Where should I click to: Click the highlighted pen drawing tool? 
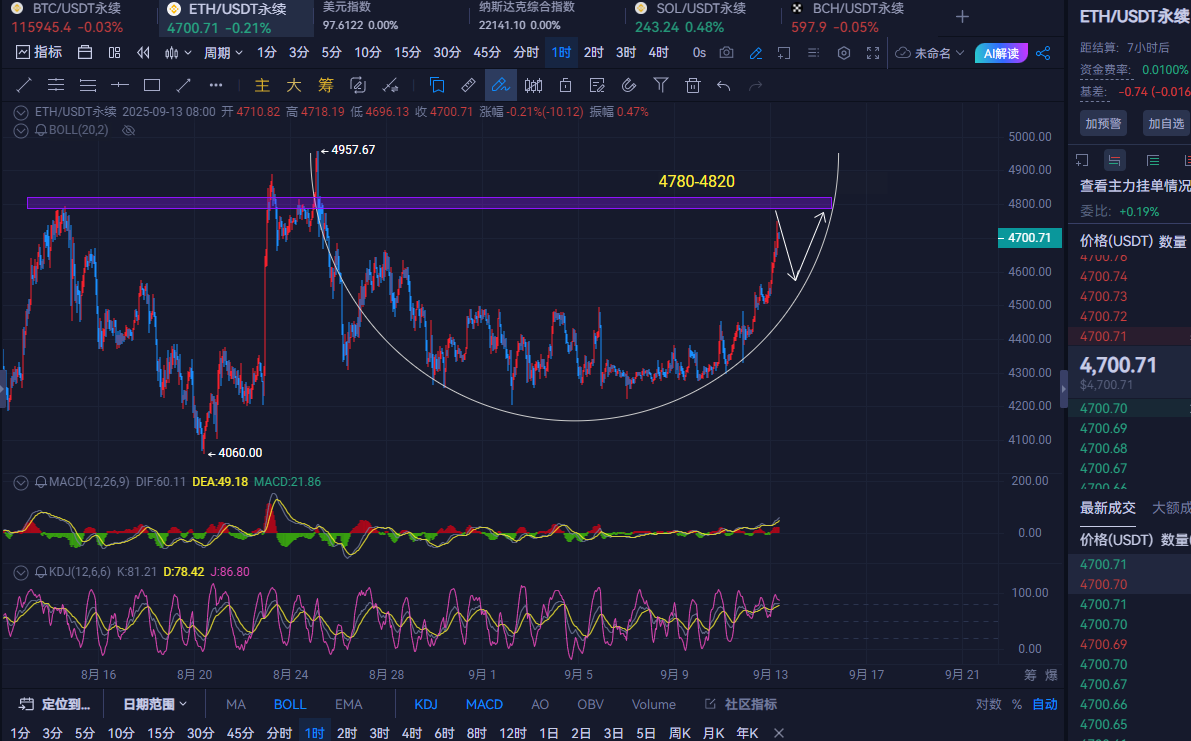(501, 85)
